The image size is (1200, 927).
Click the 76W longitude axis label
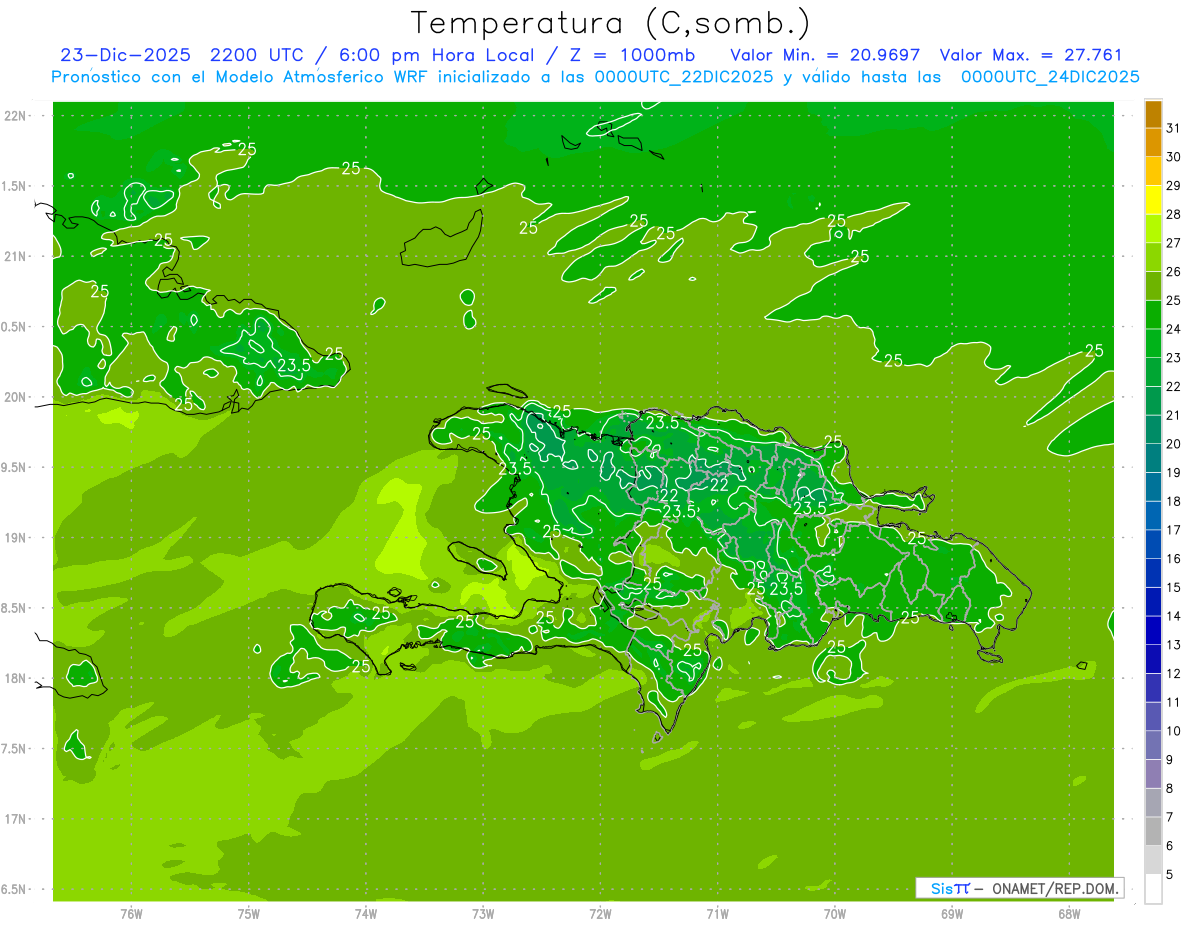point(131,913)
